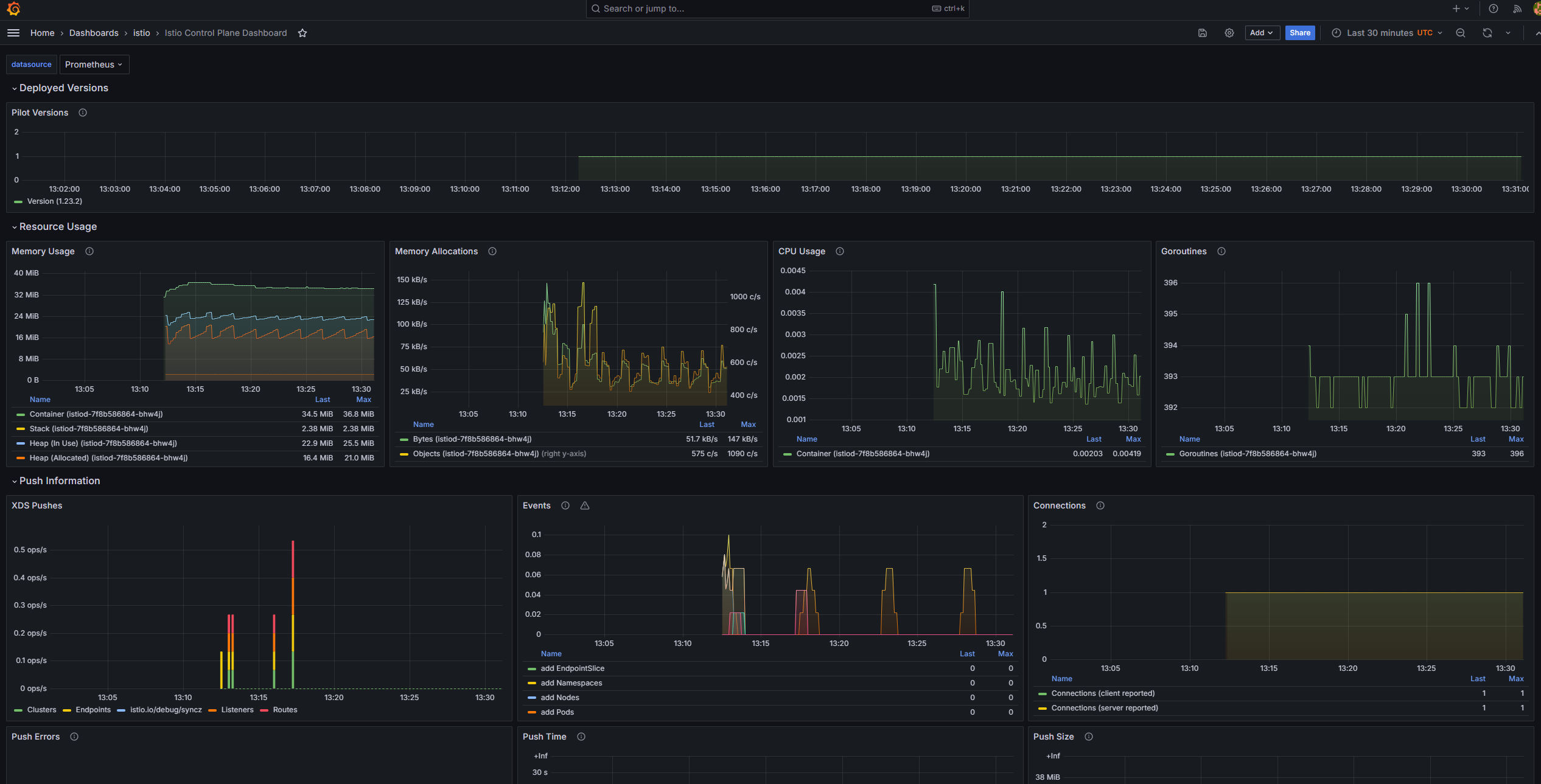Viewport: 1541px width, 784px height.
Task: Open dashboard settings gear icon
Action: [1229, 33]
